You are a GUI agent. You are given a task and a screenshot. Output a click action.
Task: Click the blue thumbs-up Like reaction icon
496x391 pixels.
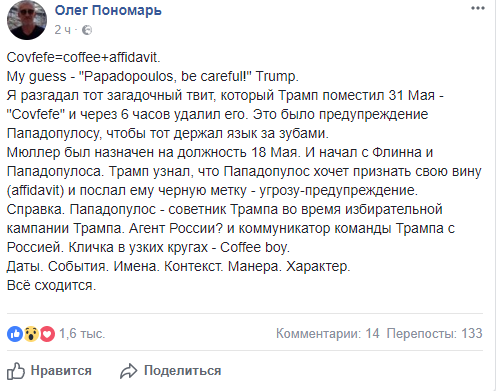(15, 334)
